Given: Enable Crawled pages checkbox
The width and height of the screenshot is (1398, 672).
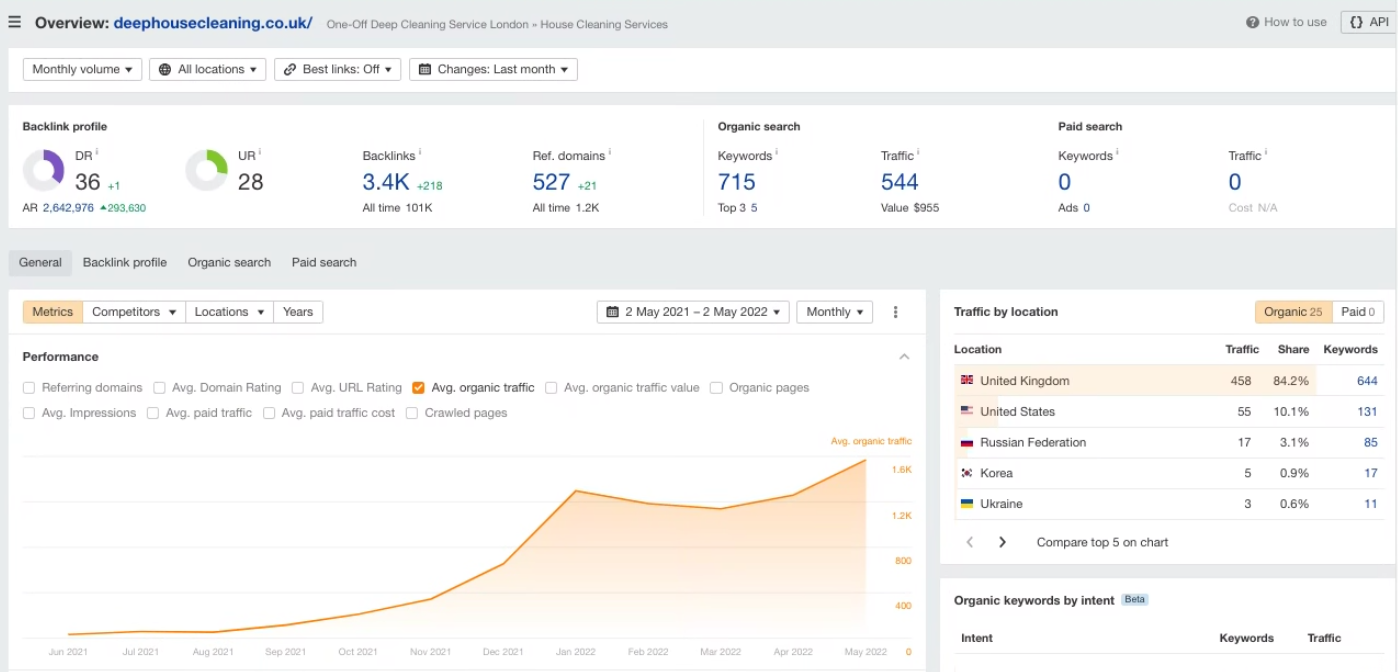Looking at the screenshot, I should click(412, 413).
